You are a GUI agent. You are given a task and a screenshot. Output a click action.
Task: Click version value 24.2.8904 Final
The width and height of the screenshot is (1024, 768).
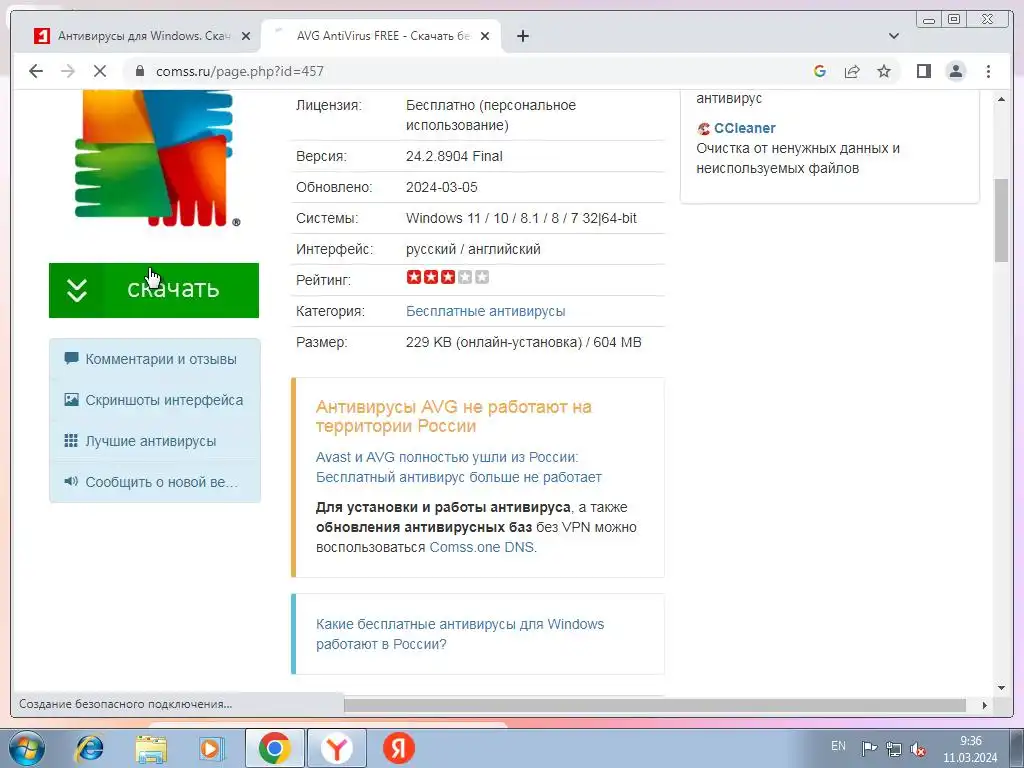[x=455, y=157]
